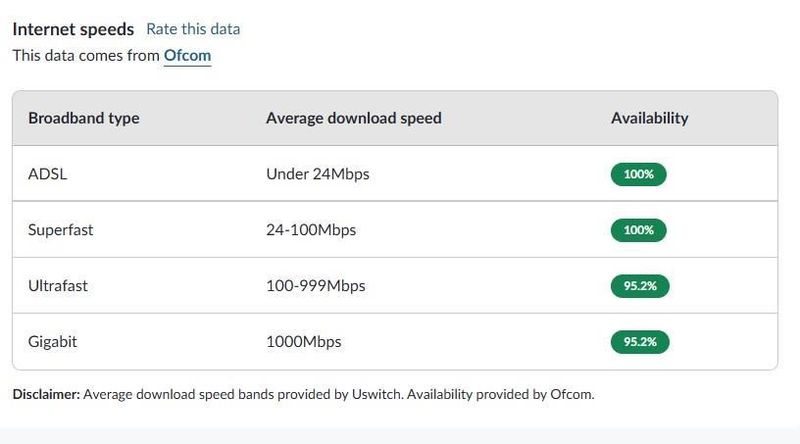Screen dimensions: 800x444
Task: Click the Under 24Mbps speed cell
Action: (317, 174)
